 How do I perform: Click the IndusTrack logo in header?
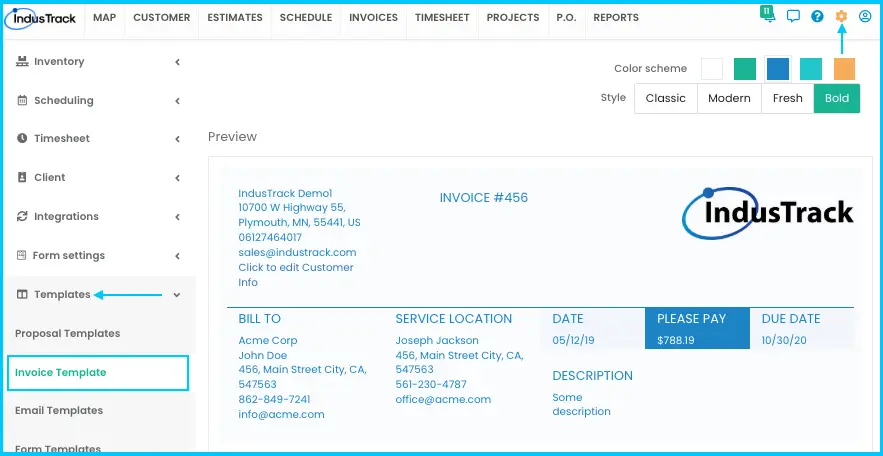[39, 18]
